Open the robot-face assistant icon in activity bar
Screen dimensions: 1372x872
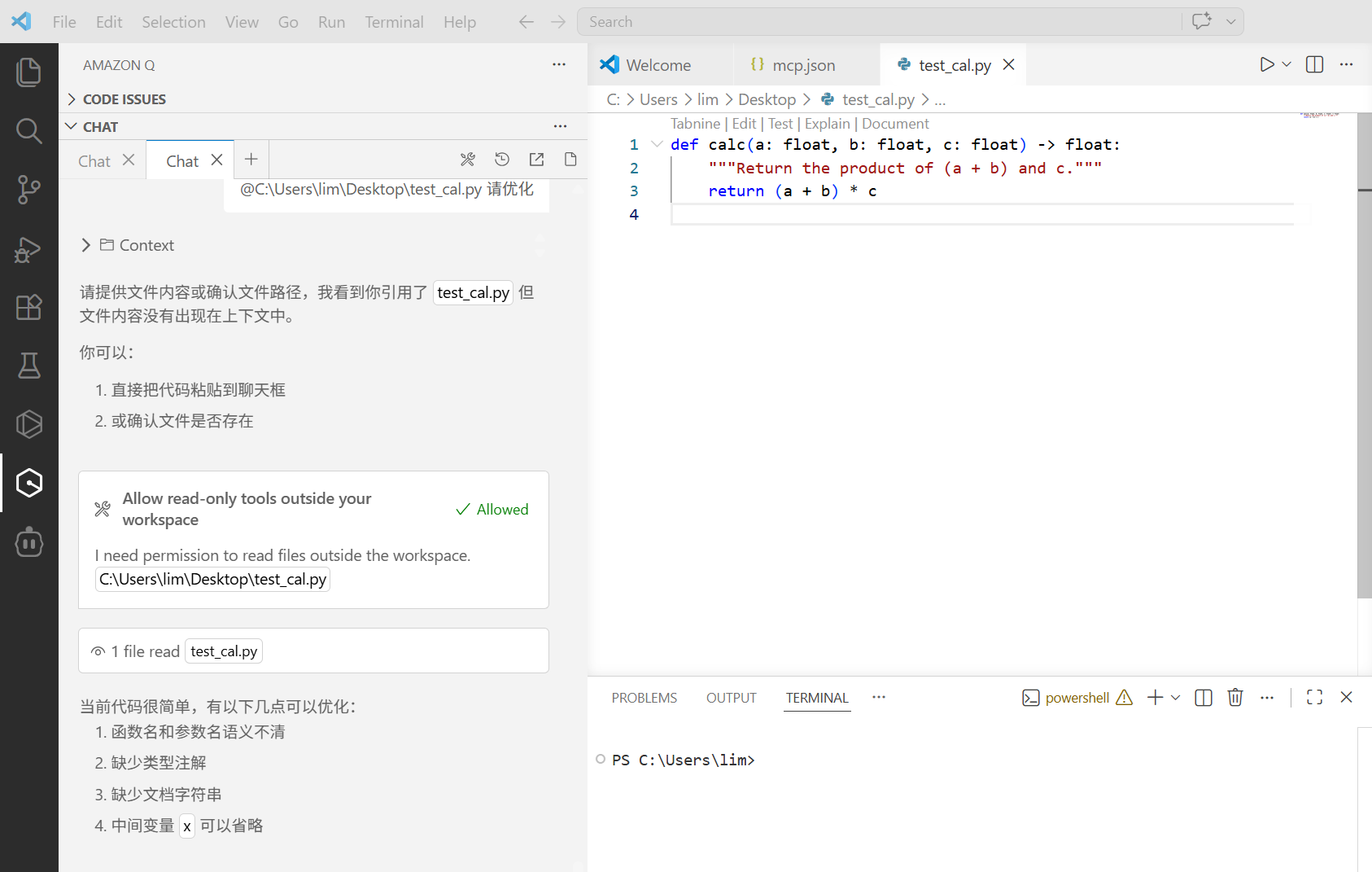click(29, 541)
